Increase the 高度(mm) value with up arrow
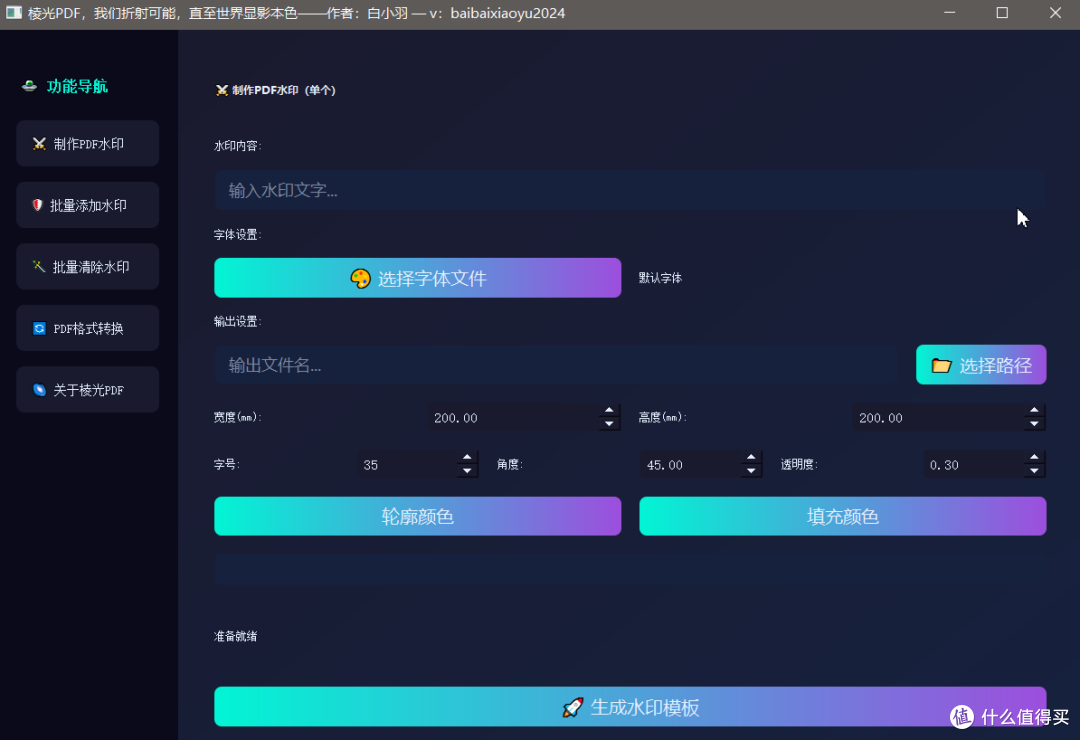The height and width of the screenshot is (740, 1080). coord(1034,411)
